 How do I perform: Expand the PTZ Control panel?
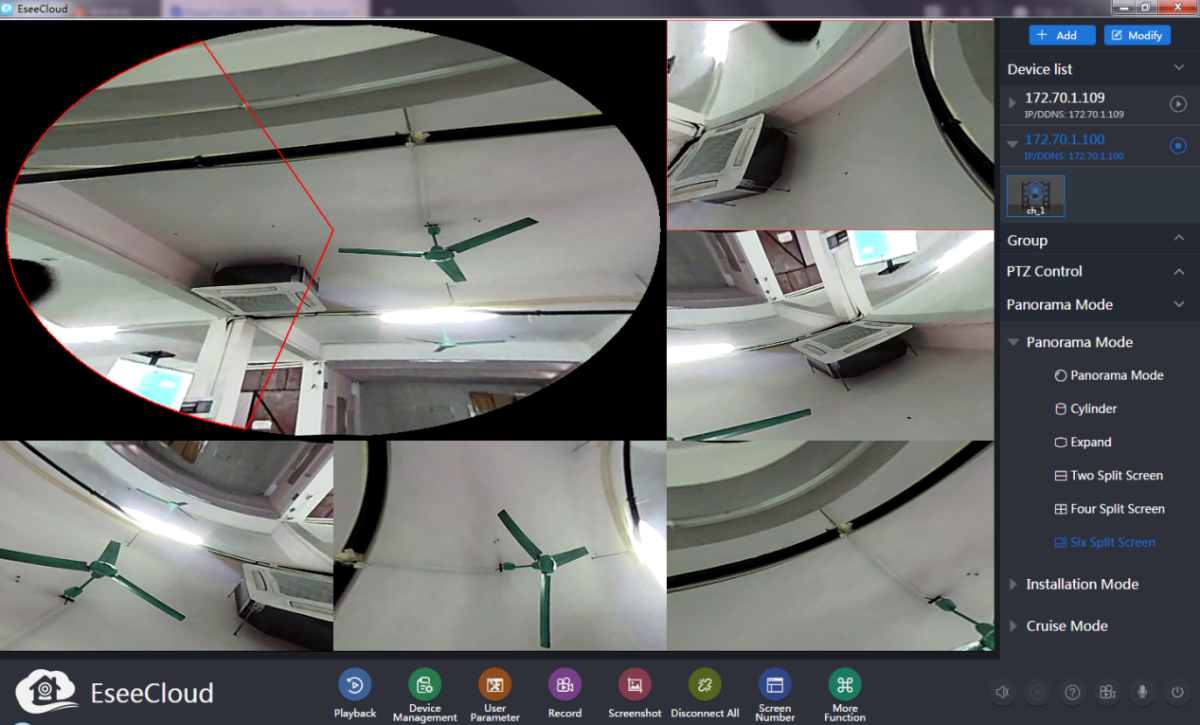tap(1178, 271)
